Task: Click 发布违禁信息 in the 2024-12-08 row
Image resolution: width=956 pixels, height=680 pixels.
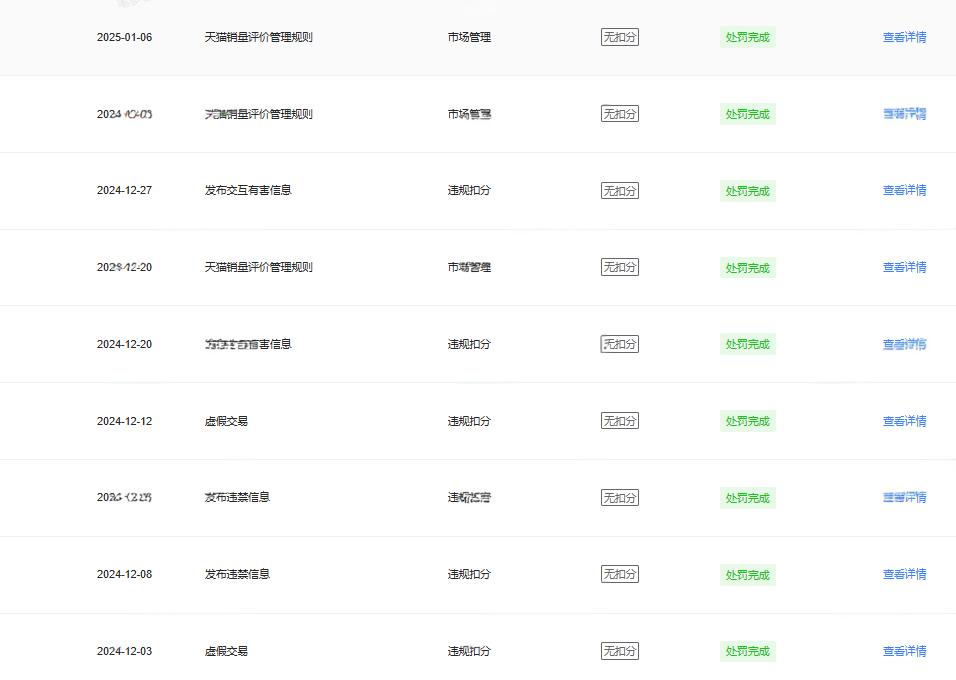Action: (x=237, y=574)
